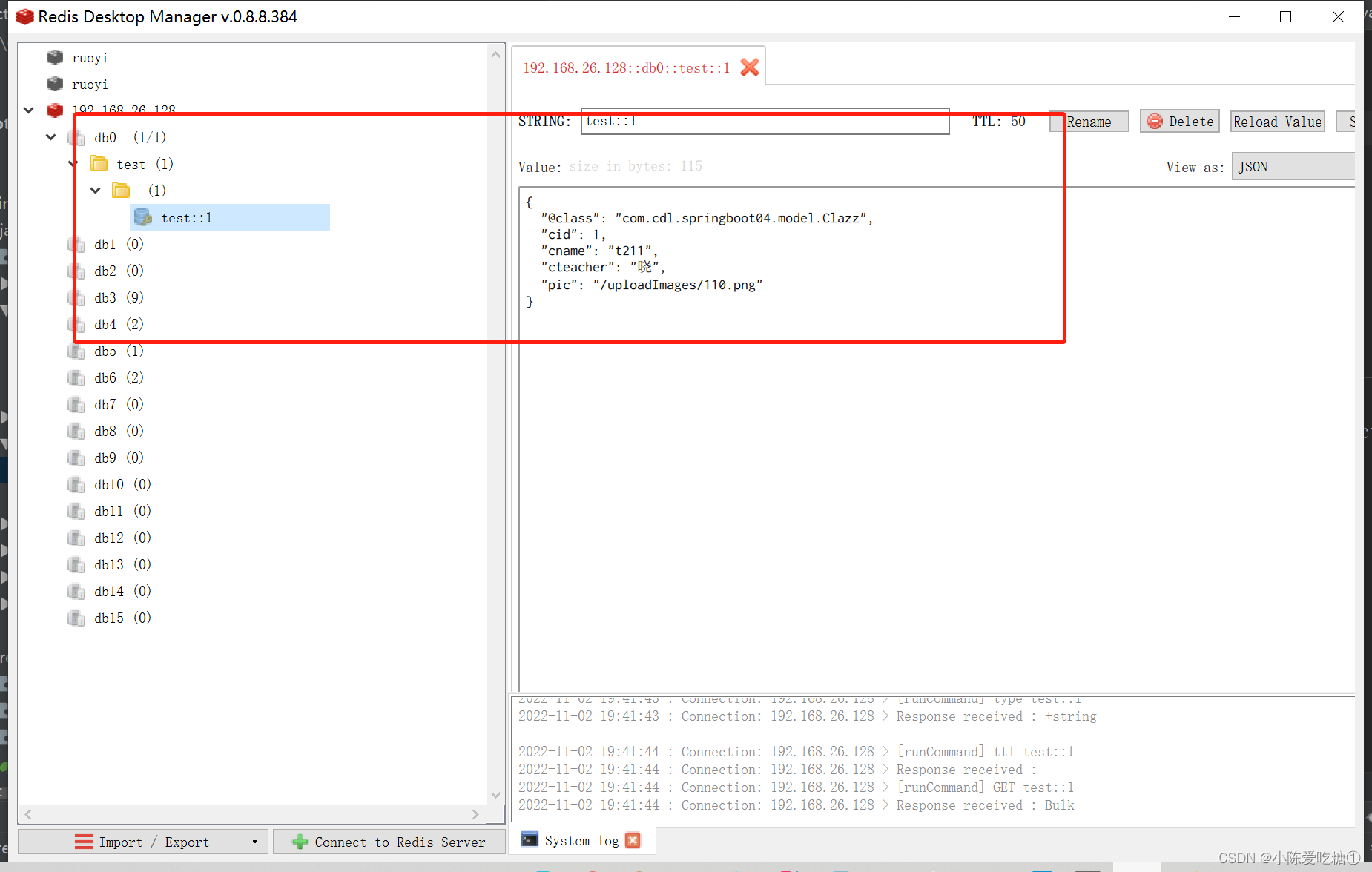Click the db5 database icon

76,351
